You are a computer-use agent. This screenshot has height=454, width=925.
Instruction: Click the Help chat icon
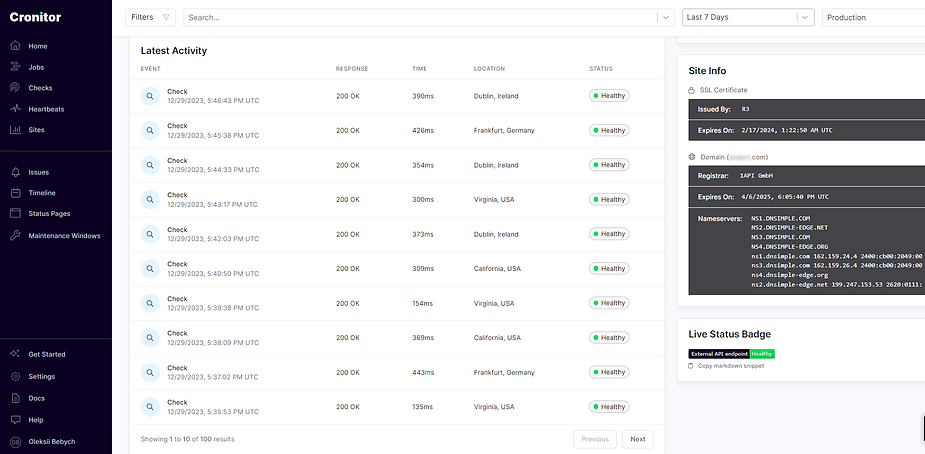[15, 420]
